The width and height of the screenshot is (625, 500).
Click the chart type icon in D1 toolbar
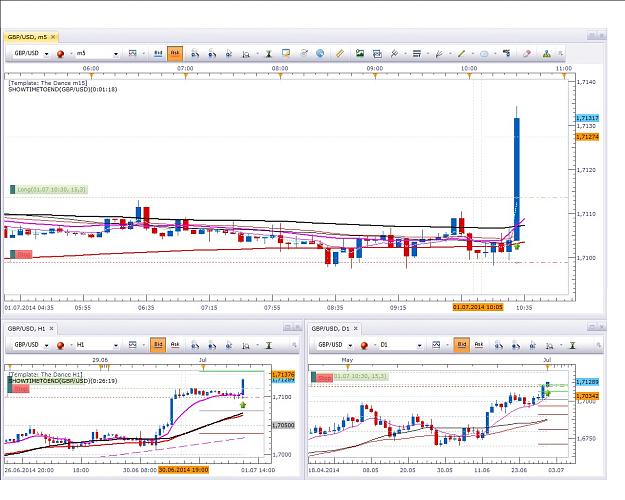pos(436,345)
